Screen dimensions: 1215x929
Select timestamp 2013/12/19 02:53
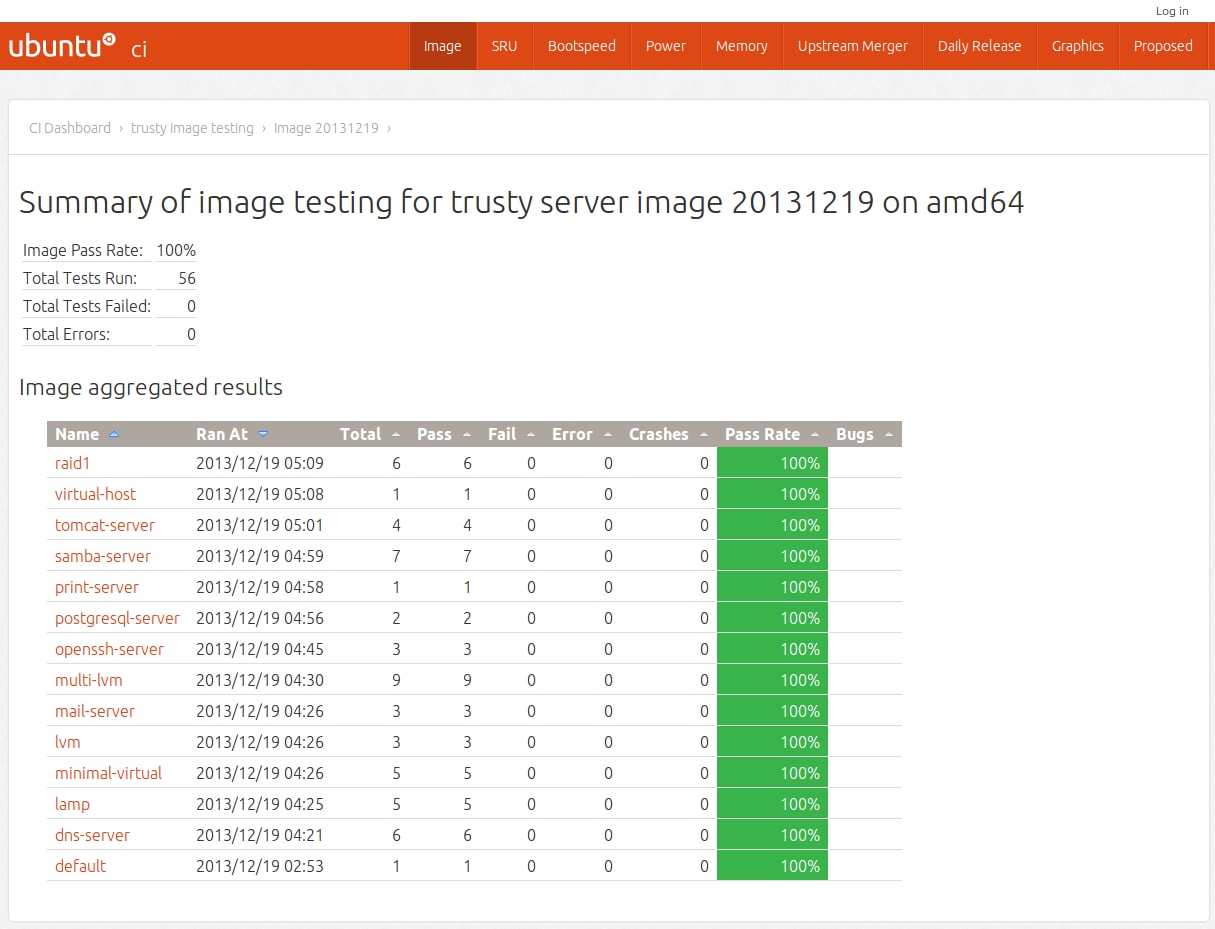click(260, 866)
